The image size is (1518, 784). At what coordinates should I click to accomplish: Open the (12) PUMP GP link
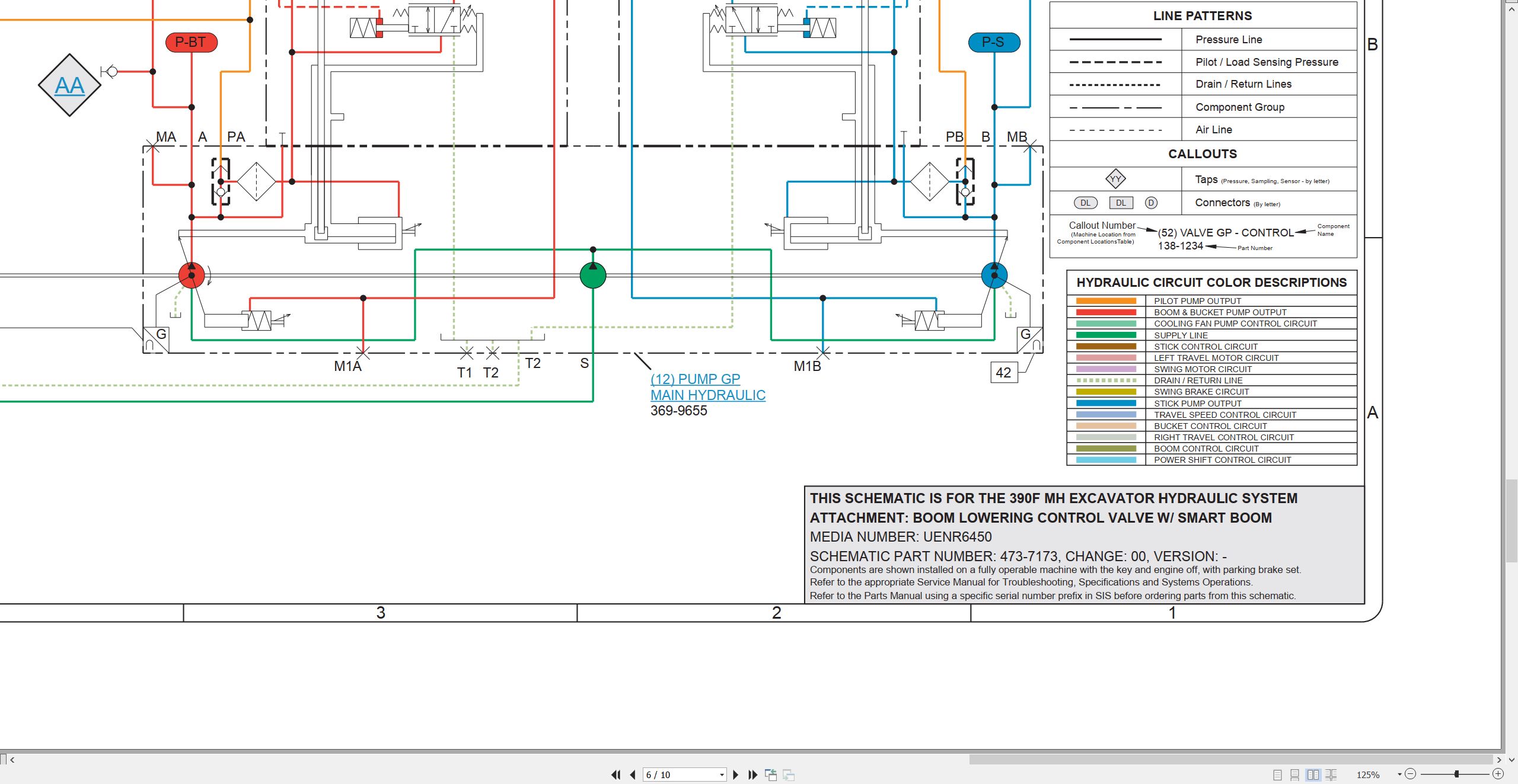pyautogui.click(x=695, y=379)
